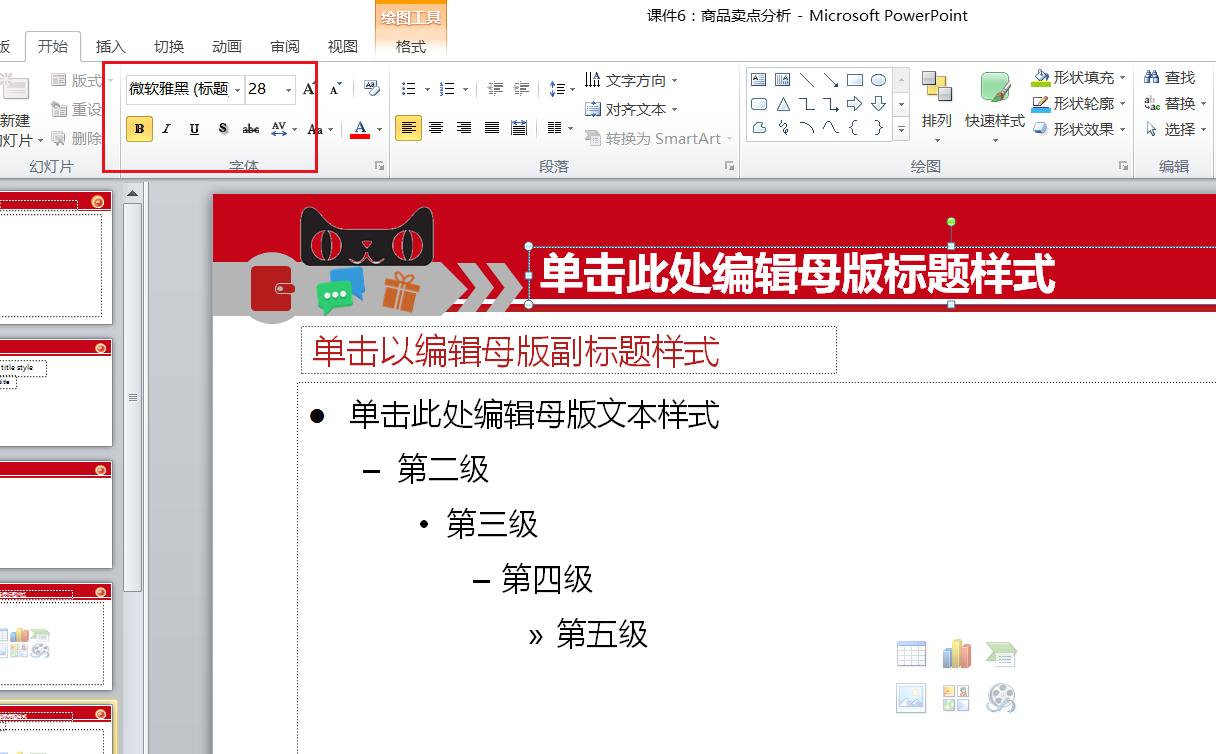Switch to the 动画 animations tab

coord(227,46)
